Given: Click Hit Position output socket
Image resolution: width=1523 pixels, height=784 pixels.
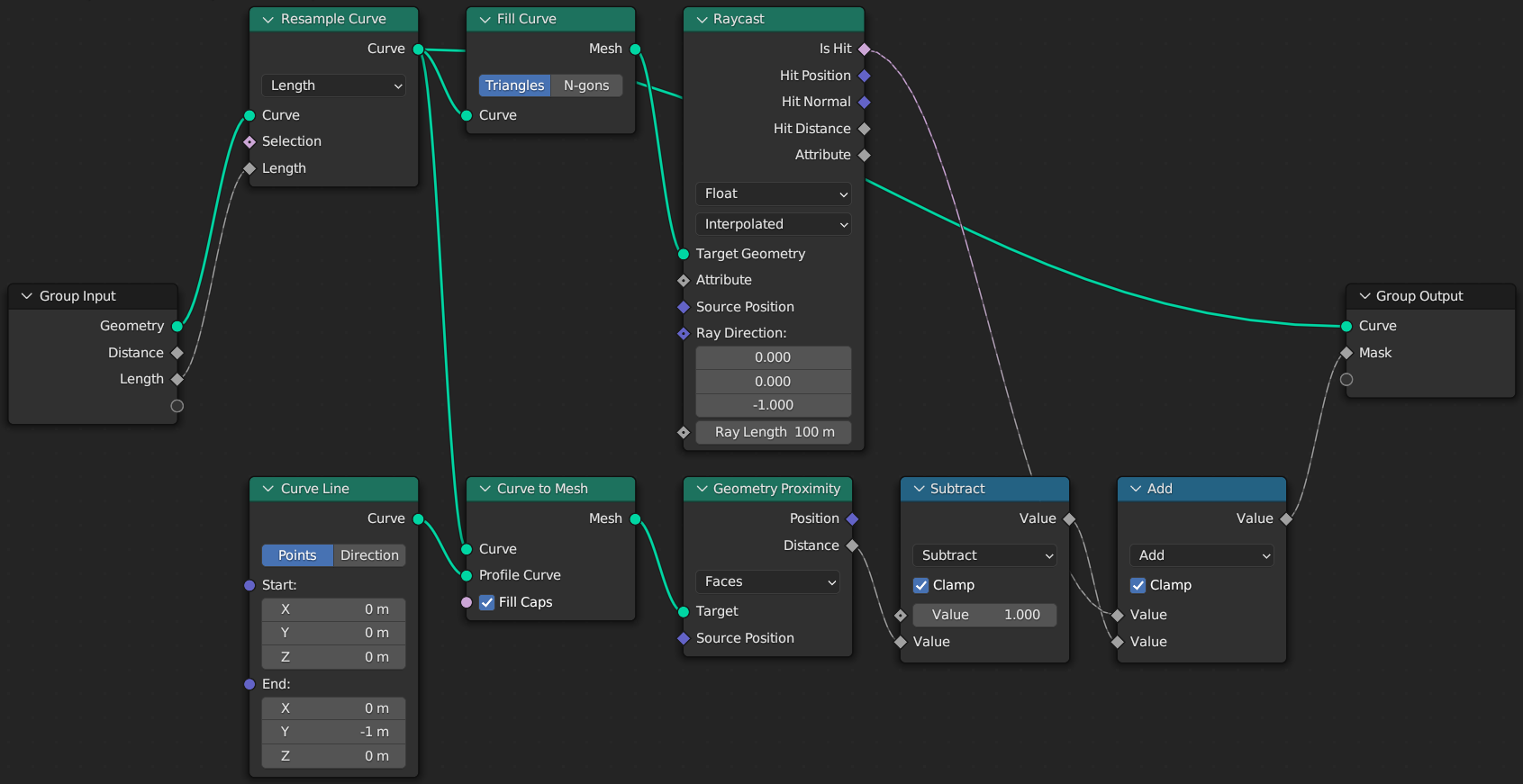Looking at the screenshot, I should pos(865,76).
